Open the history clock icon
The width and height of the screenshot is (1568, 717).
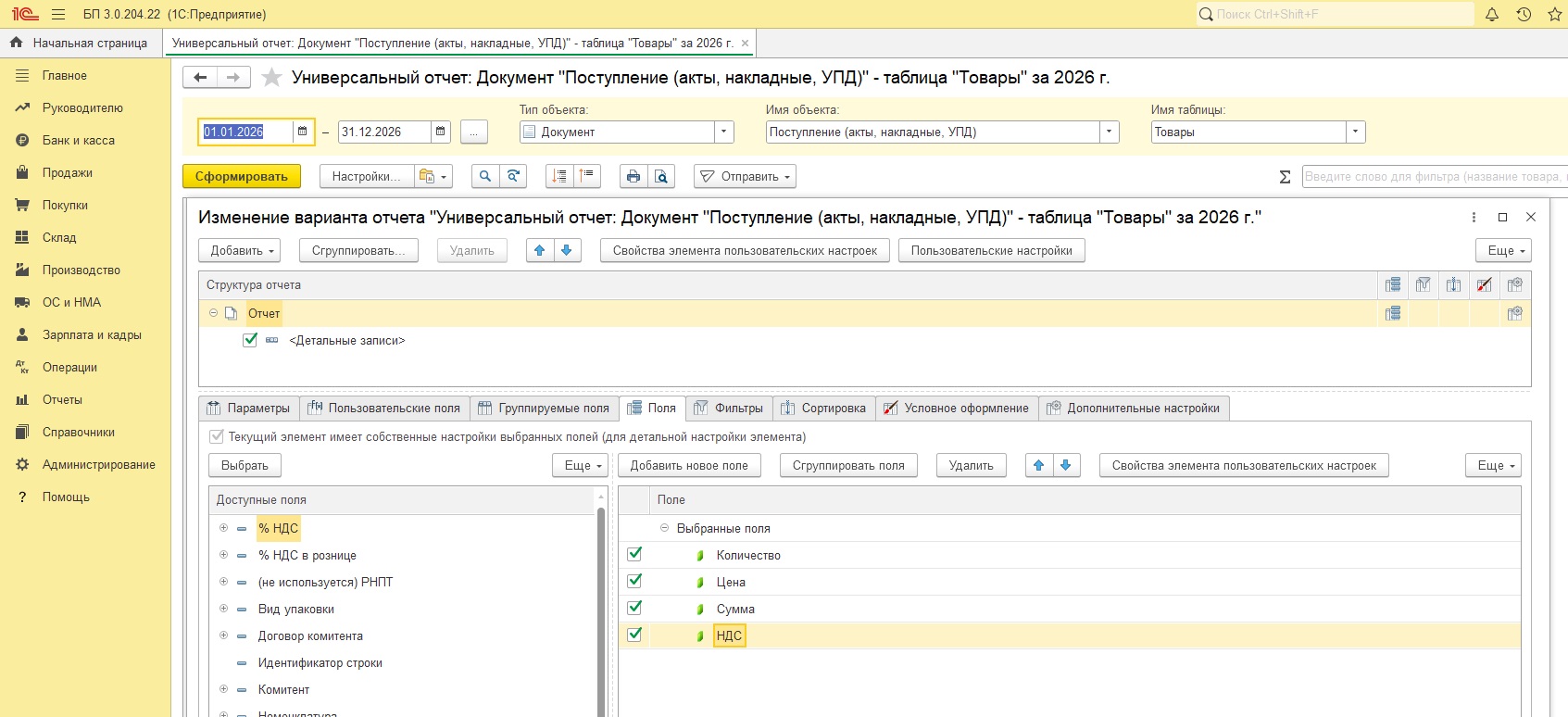pyautogui.click(x=1524, y=14)
